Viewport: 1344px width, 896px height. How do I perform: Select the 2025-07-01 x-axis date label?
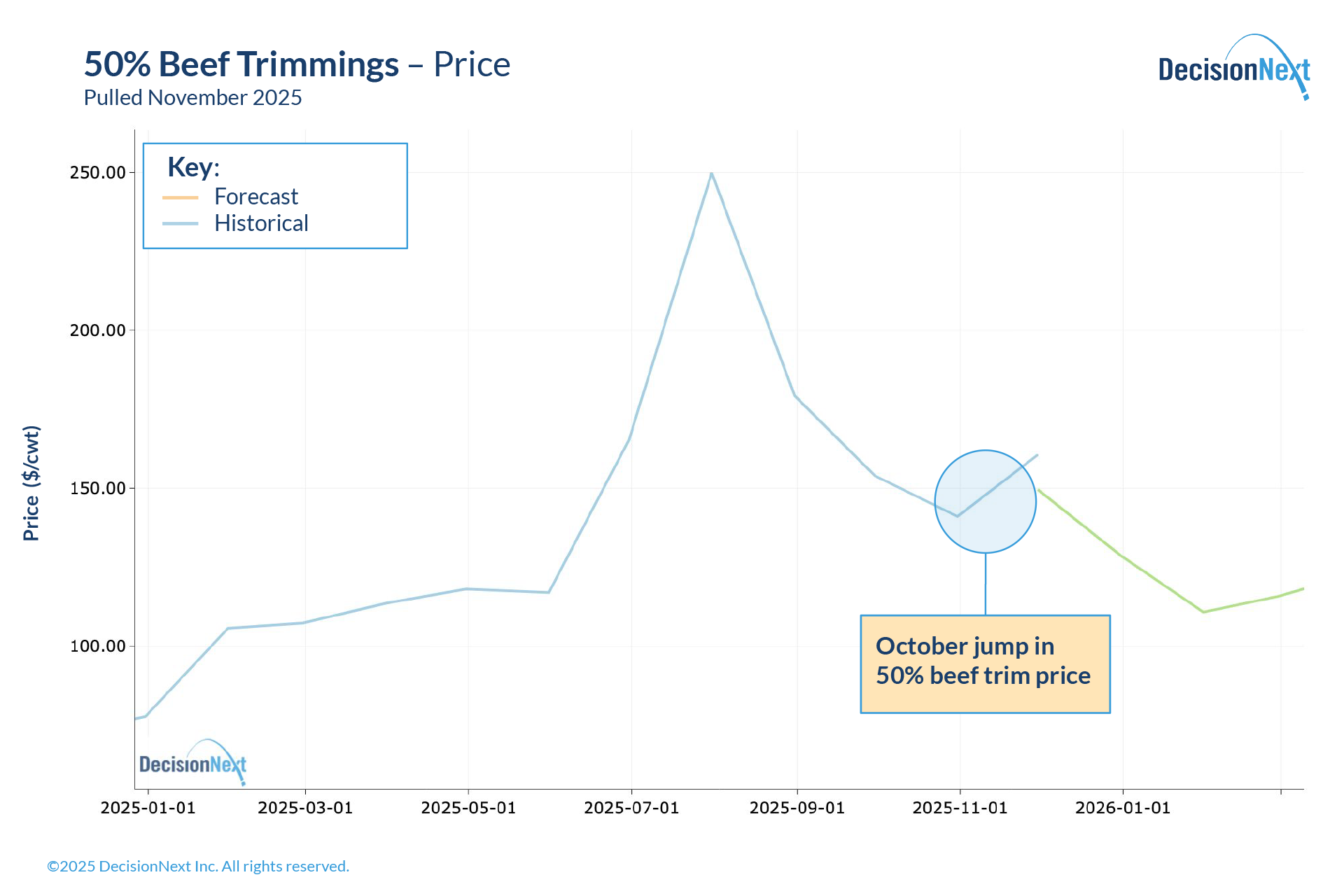pos(631,808)
